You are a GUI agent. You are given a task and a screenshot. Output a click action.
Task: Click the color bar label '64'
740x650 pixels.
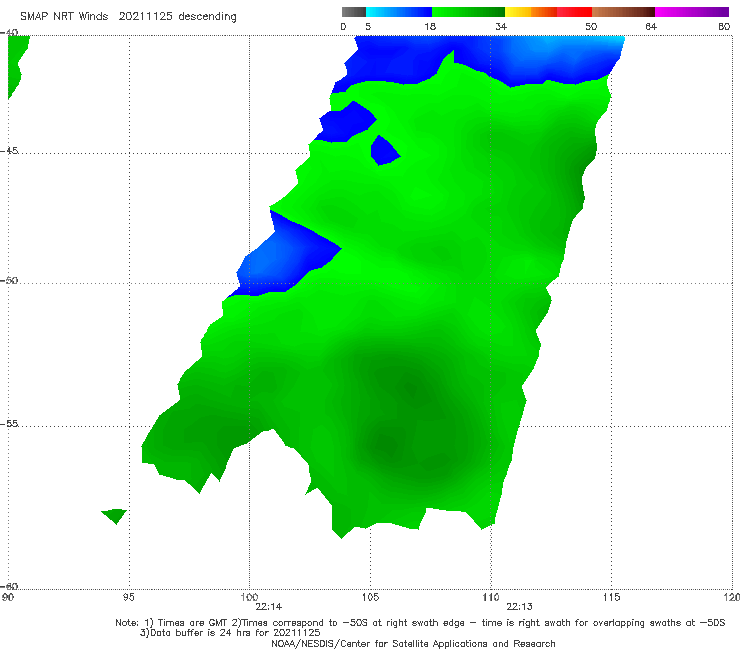click(x=651, y=27)
